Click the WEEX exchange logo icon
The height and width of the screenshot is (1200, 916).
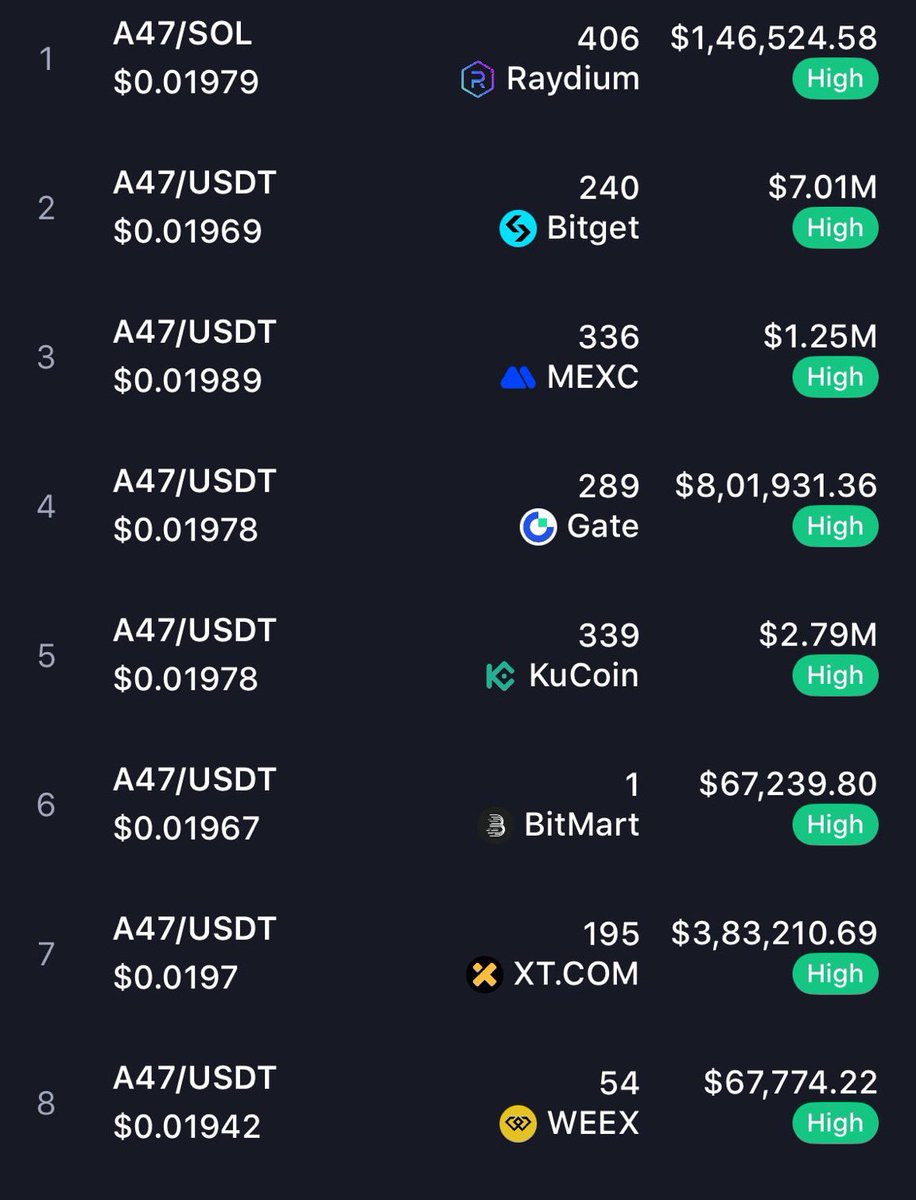(x=518, y=1124)
